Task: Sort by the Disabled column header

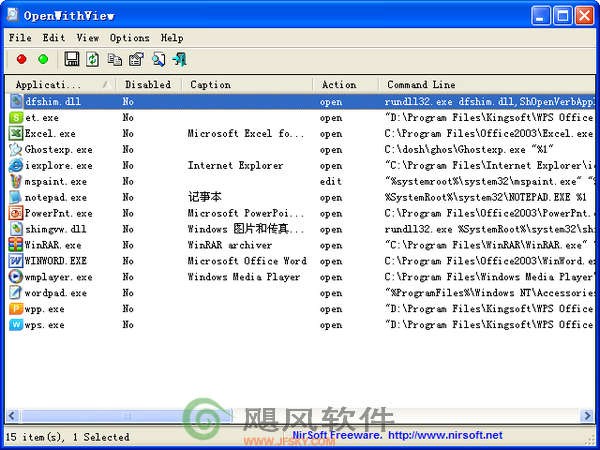Action: pos(148,85)
